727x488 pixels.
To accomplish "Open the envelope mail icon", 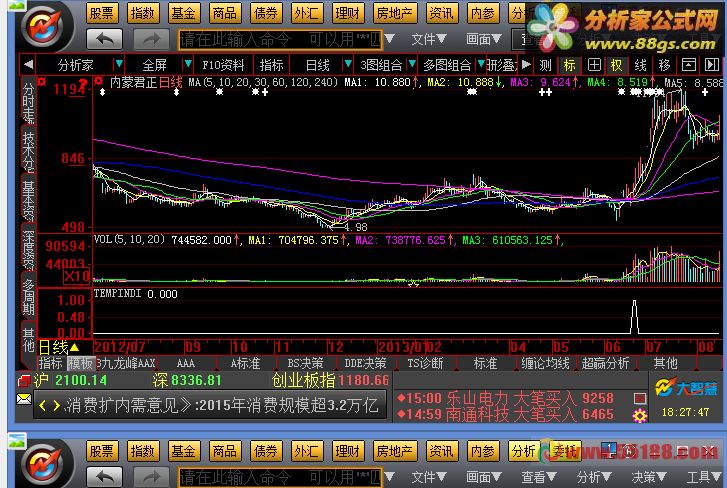I will [x=24, y=399].
